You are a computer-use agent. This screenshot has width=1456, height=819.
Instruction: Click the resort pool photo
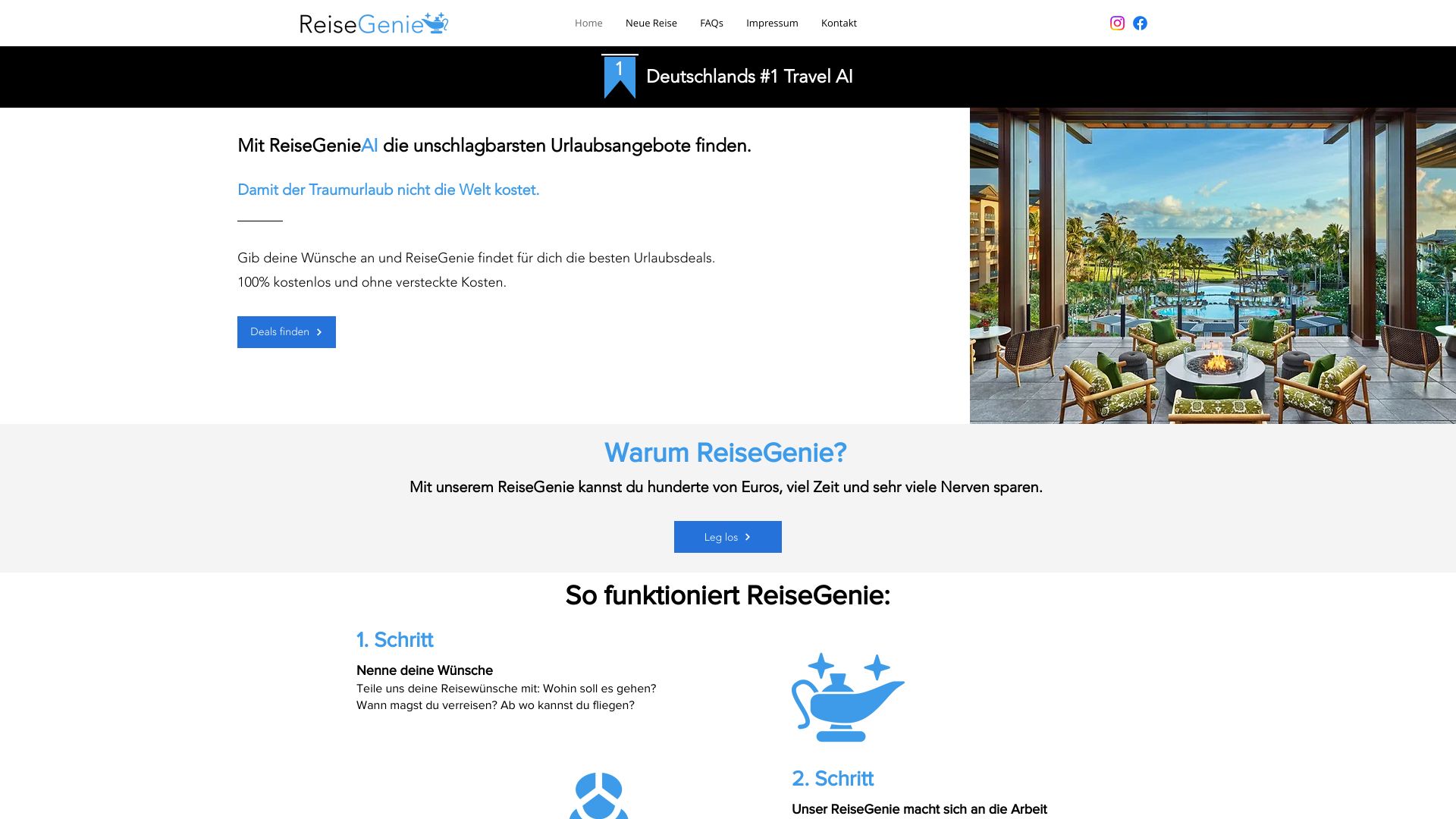pyautogui.click(x=1213, y=265)
